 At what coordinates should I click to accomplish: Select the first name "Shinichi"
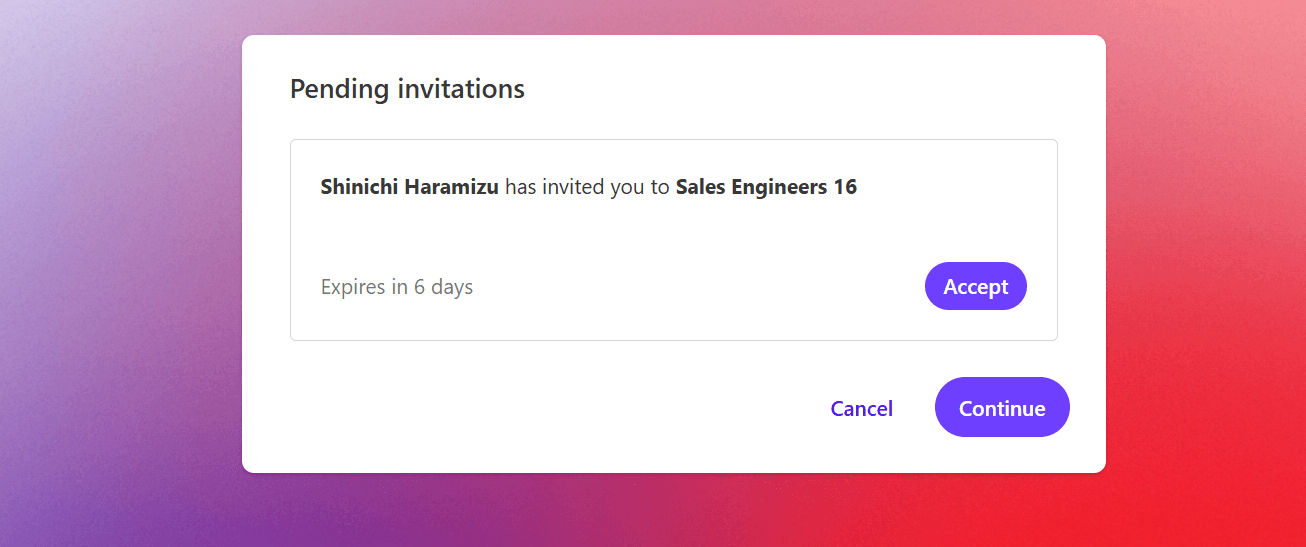point(359,187)
